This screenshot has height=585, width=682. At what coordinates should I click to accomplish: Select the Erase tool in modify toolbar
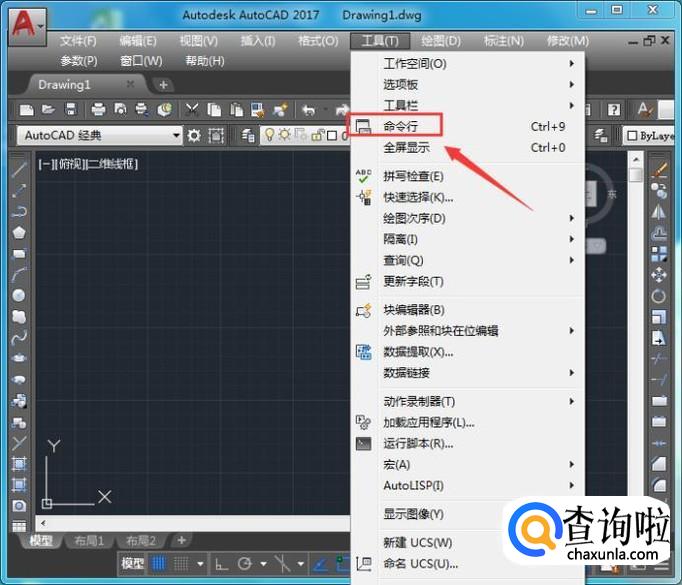pos(659,170)
